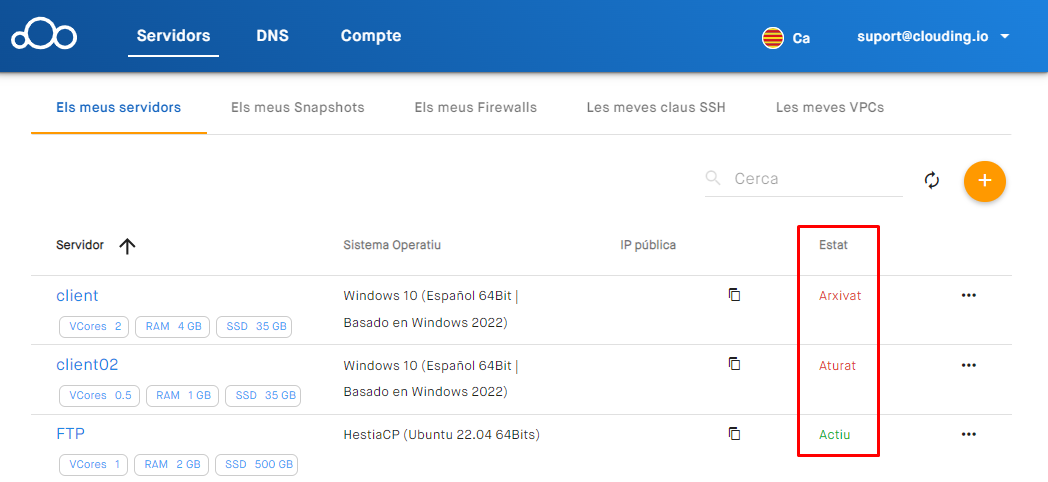Click the Clouding logo icon

click(44, 36)
